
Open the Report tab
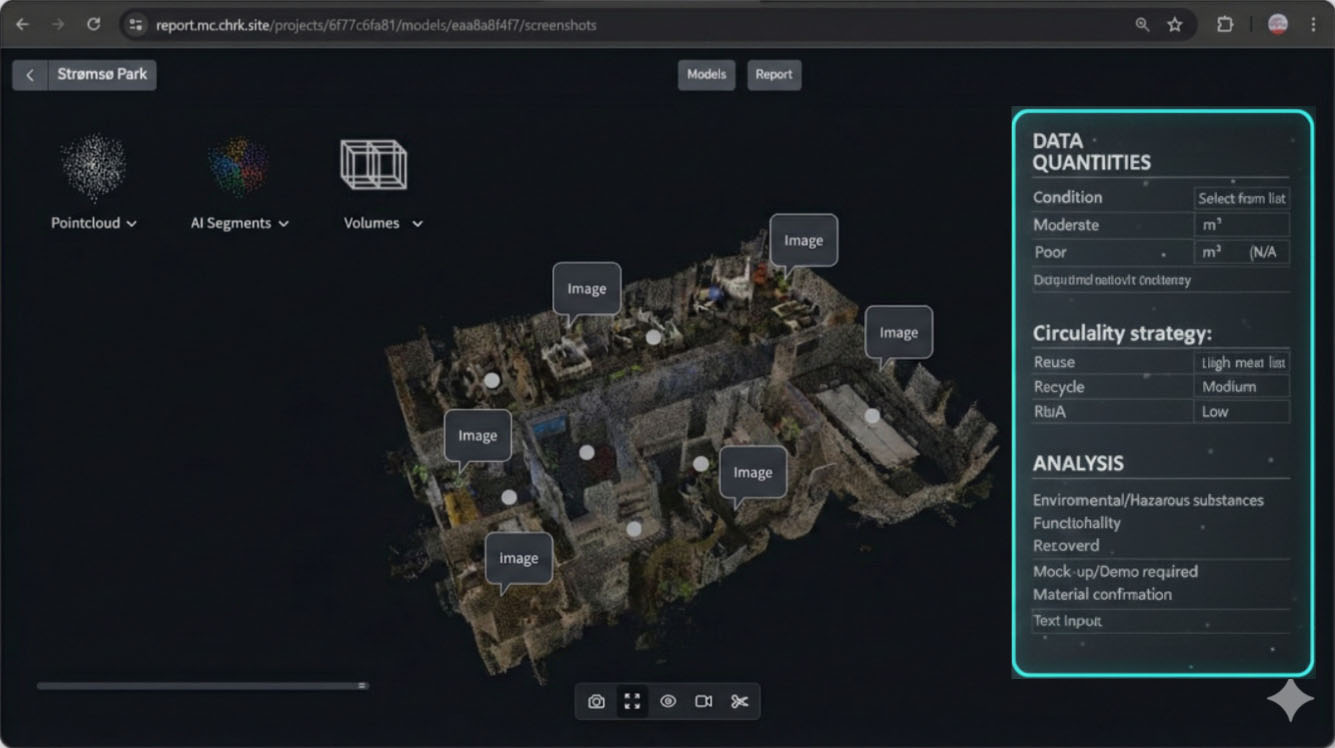(774, 75)
